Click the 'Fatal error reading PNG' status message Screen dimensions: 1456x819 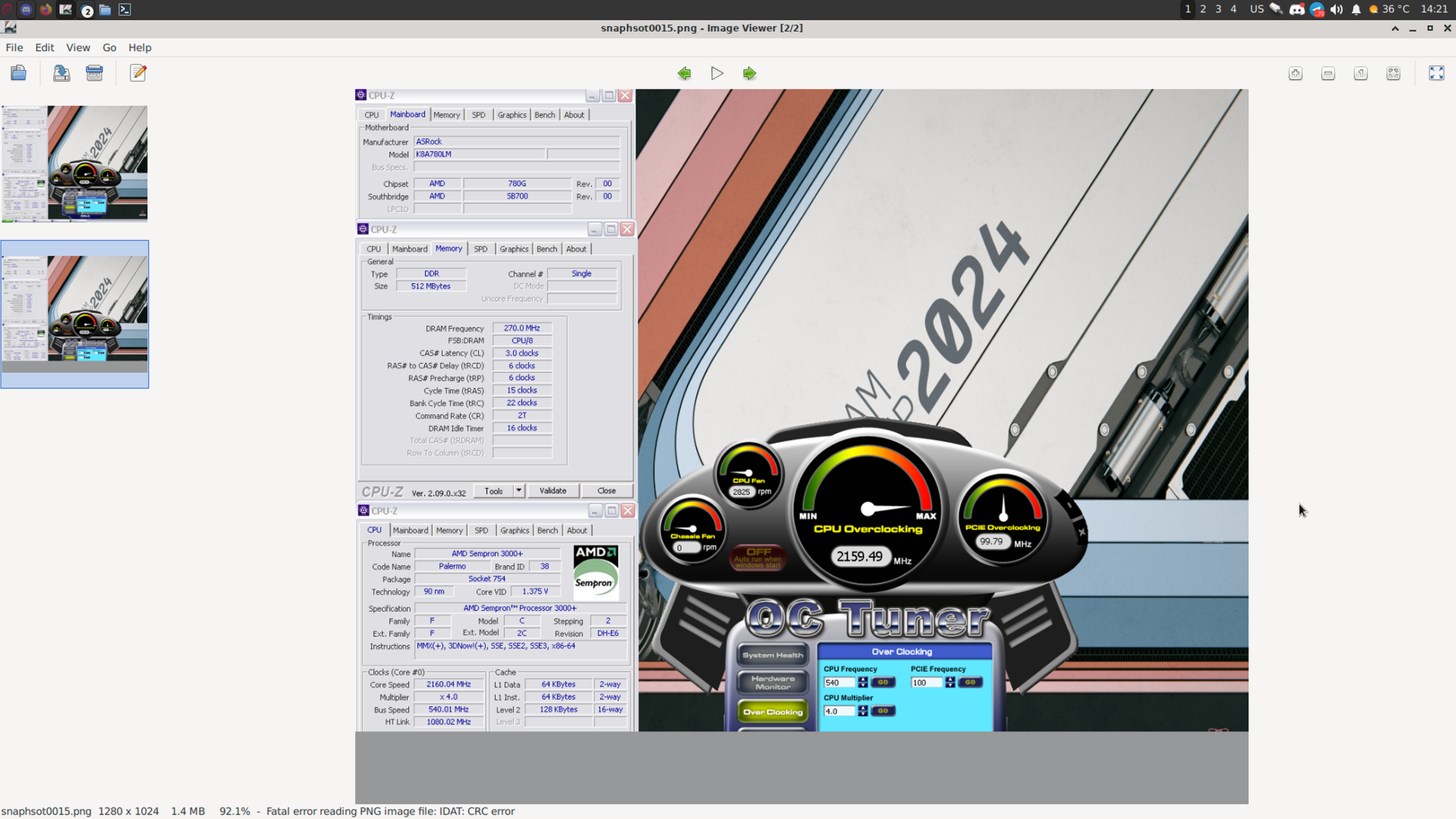pos(391,811)
